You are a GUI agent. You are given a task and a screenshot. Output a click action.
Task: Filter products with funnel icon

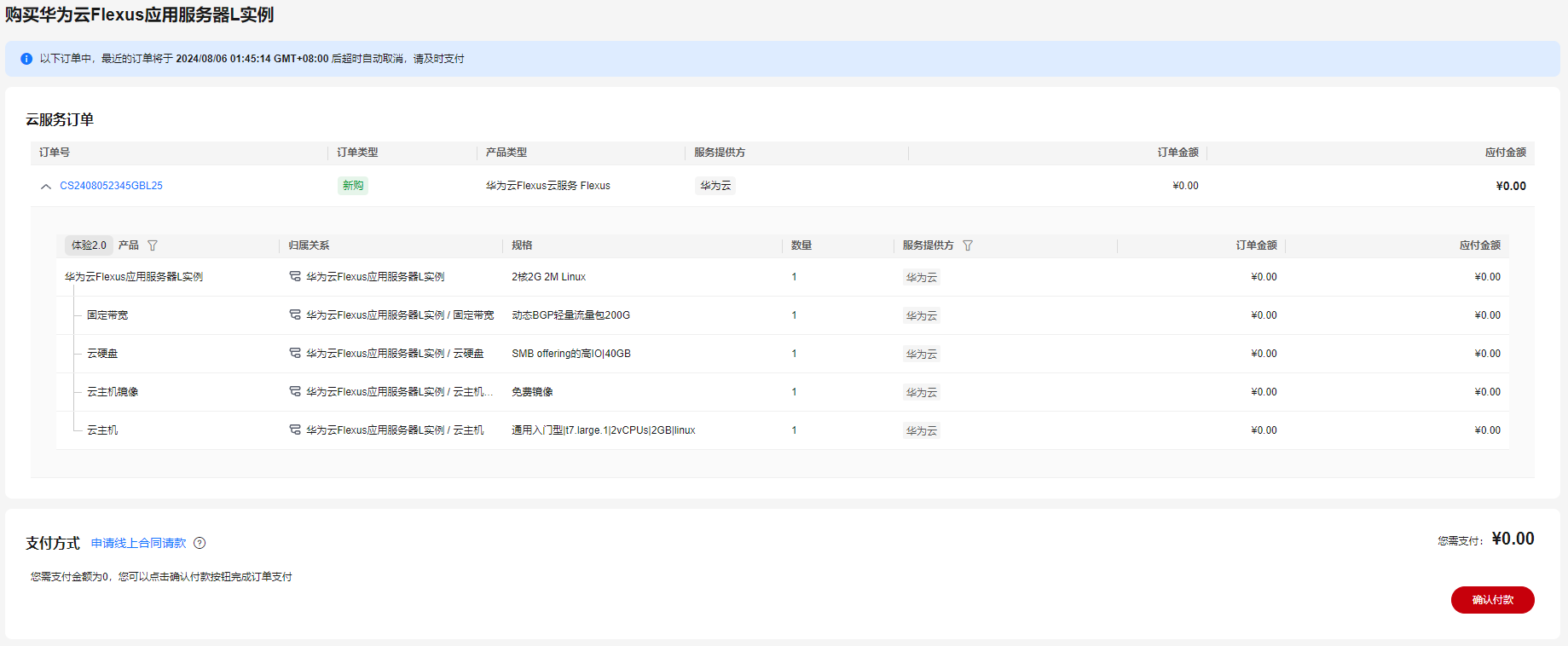click(x=153, y=245)
